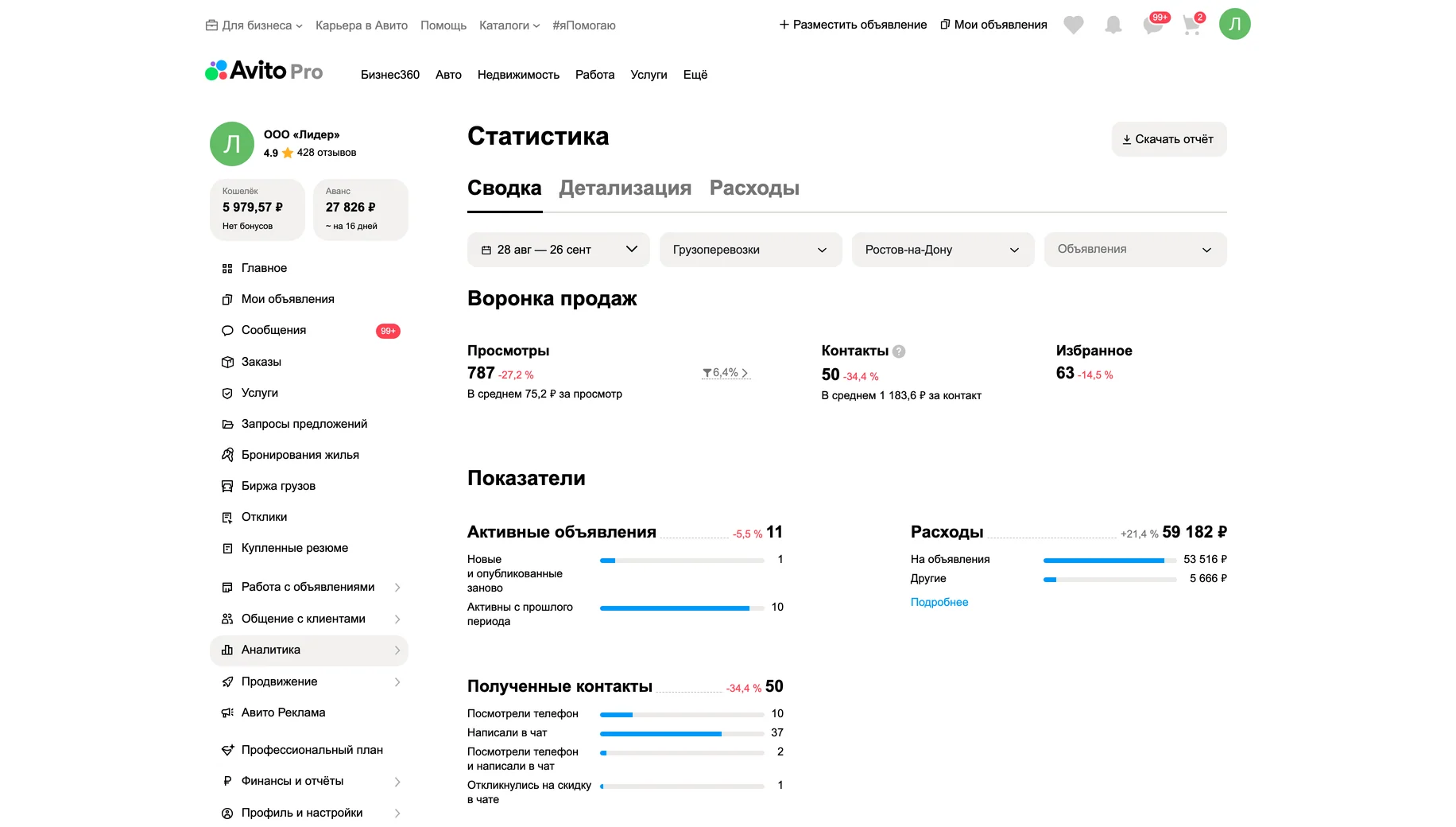Switch to Детализация tab

point(625,188)
